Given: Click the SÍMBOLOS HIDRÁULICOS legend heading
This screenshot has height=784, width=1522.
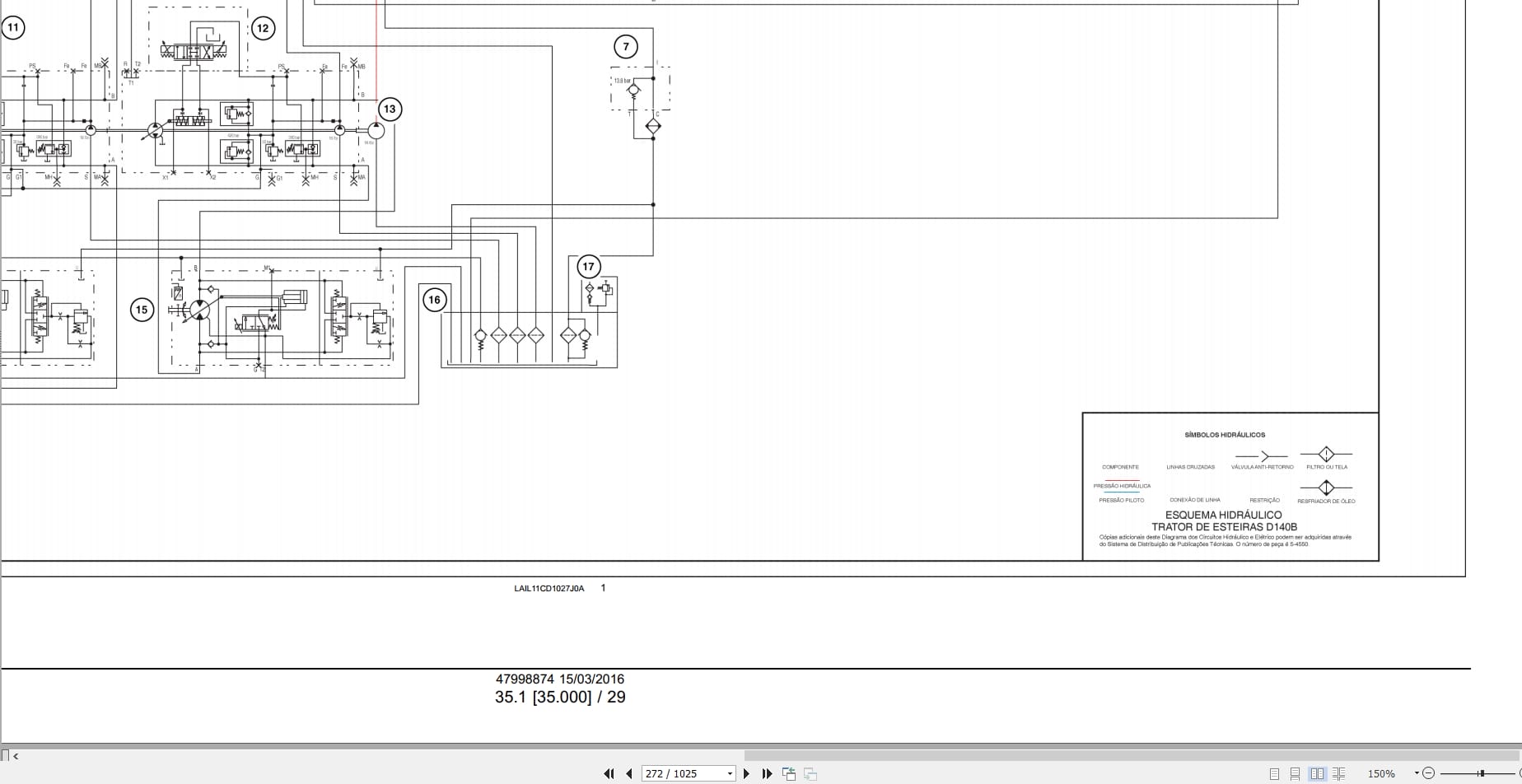Looking at the screenshot, I should [1225, 435].
